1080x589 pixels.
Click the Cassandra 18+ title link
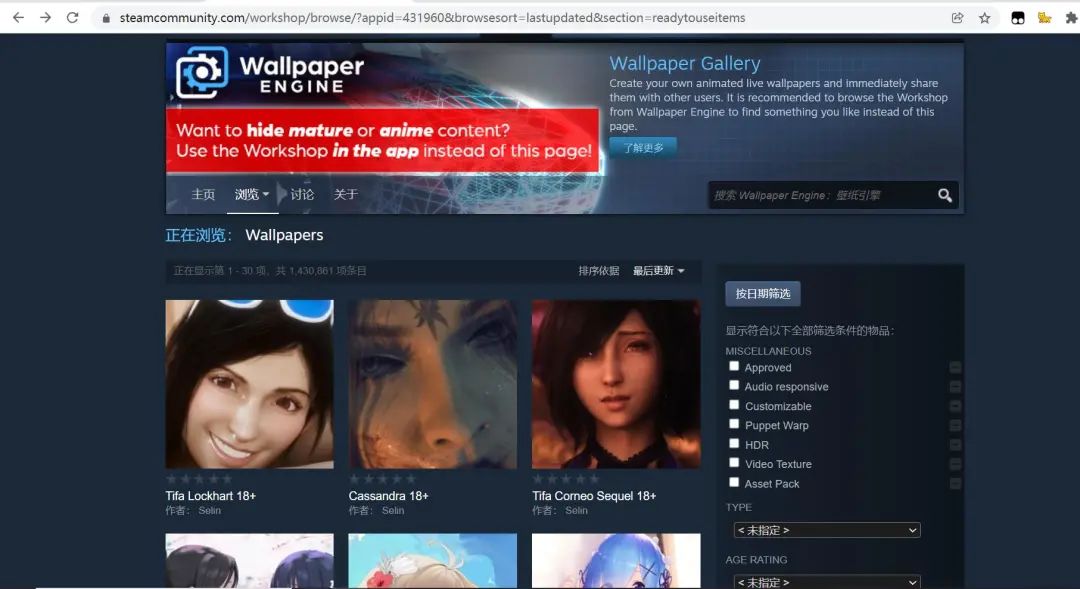[x=388, y=495]
